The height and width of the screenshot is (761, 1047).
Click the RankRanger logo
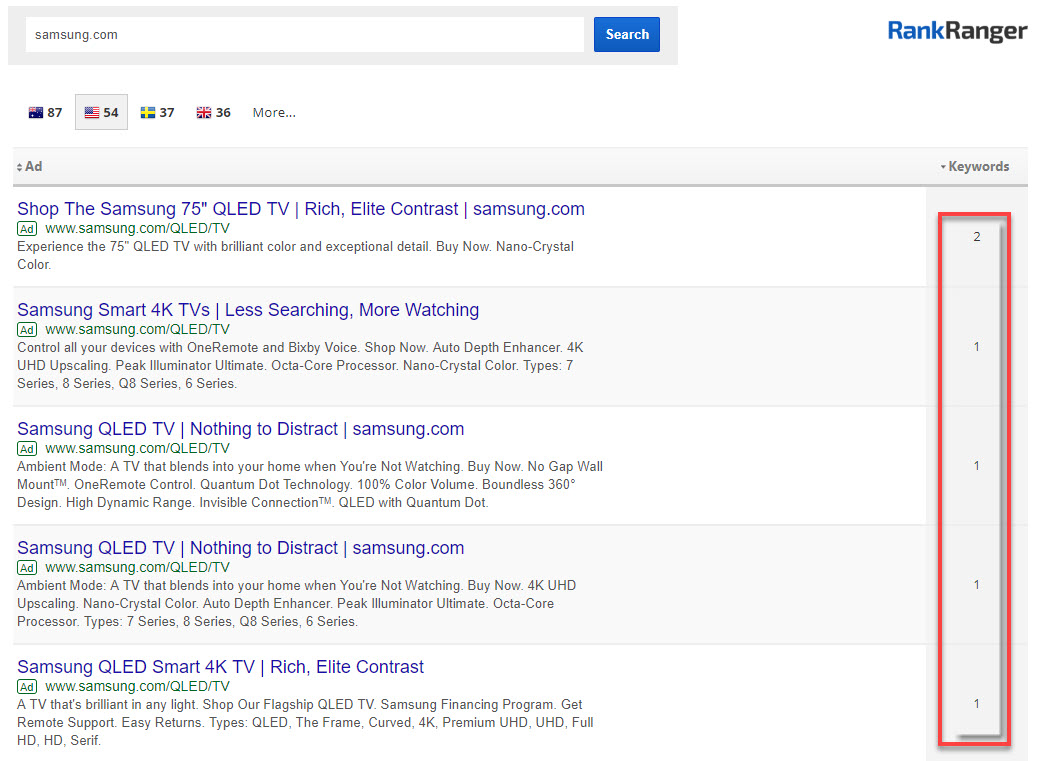coord(957,32)
